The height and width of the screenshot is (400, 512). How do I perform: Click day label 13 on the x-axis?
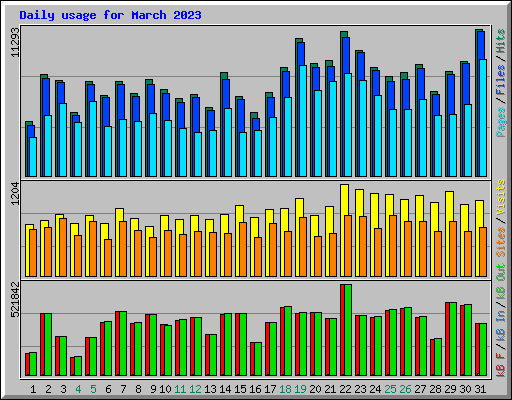(210, 389)
